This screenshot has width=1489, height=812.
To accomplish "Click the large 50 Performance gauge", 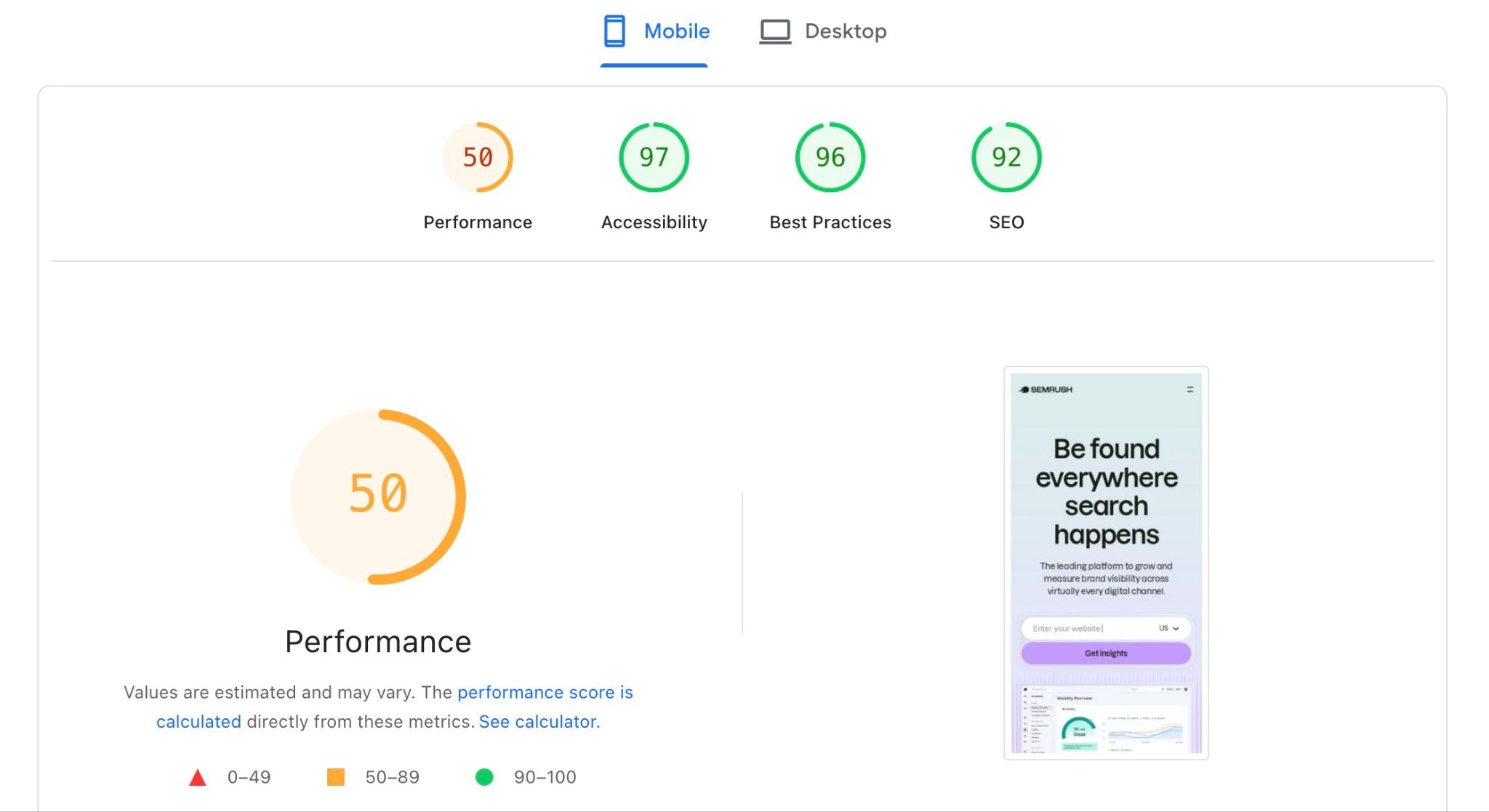I will click(377, 497).
